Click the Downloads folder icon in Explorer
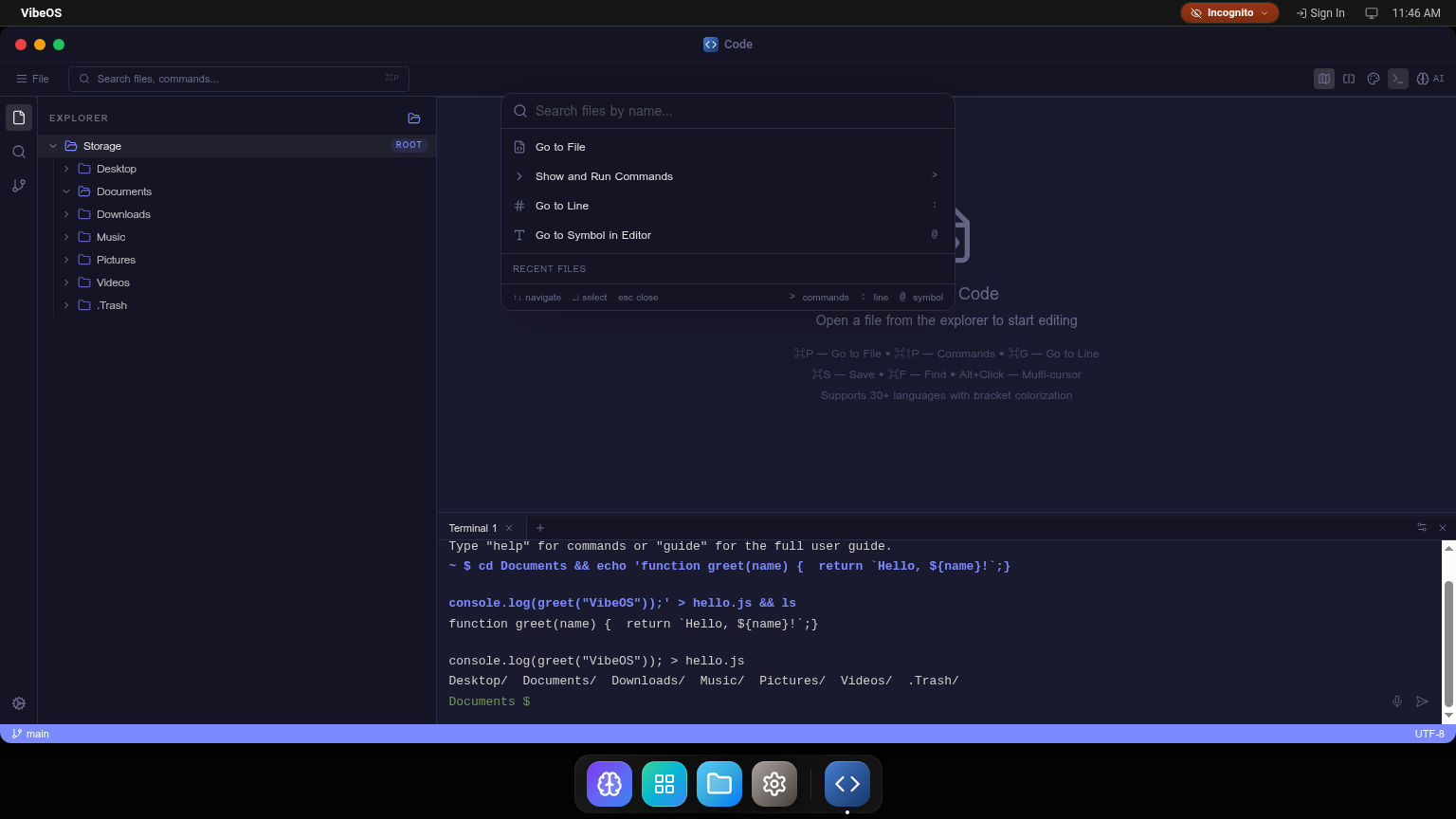This screenshot has width=1456, height=819. pyautogui.click(x=84, y=214)
